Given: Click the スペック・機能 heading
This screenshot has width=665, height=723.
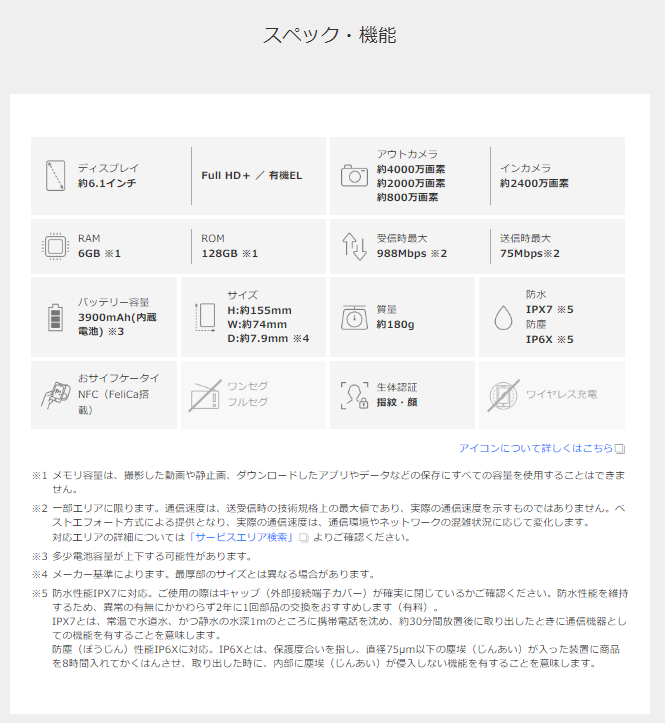Looking at the screenshot, I should click(x=330, y=35).
